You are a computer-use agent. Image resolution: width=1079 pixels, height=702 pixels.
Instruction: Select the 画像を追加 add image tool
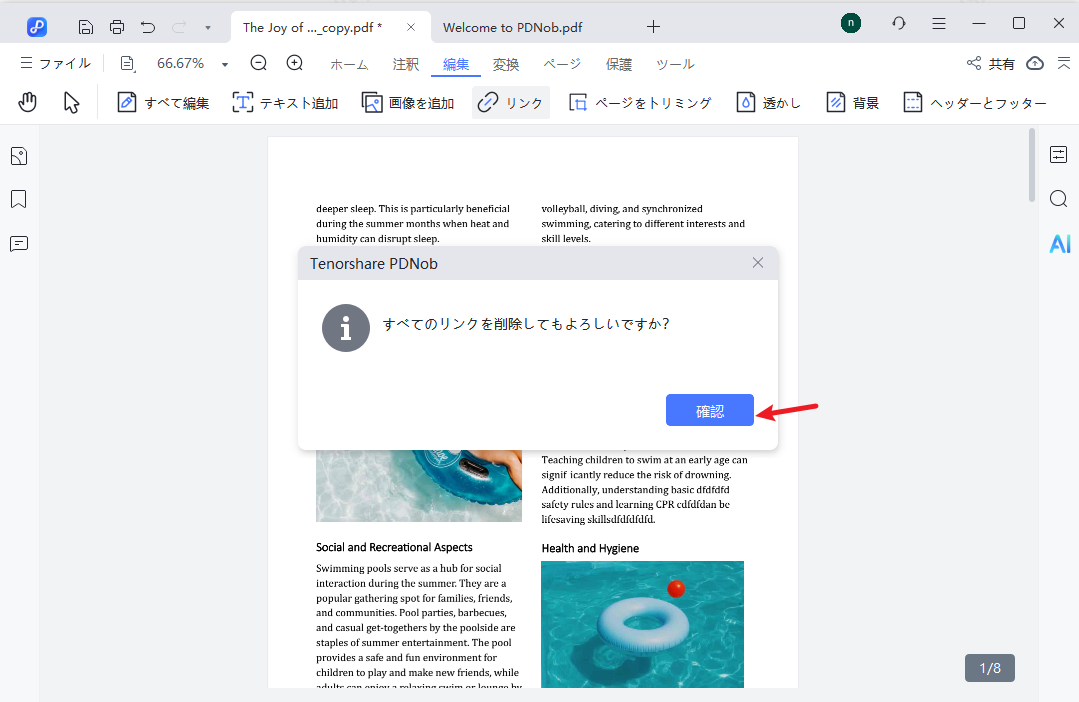coord(408,101)
